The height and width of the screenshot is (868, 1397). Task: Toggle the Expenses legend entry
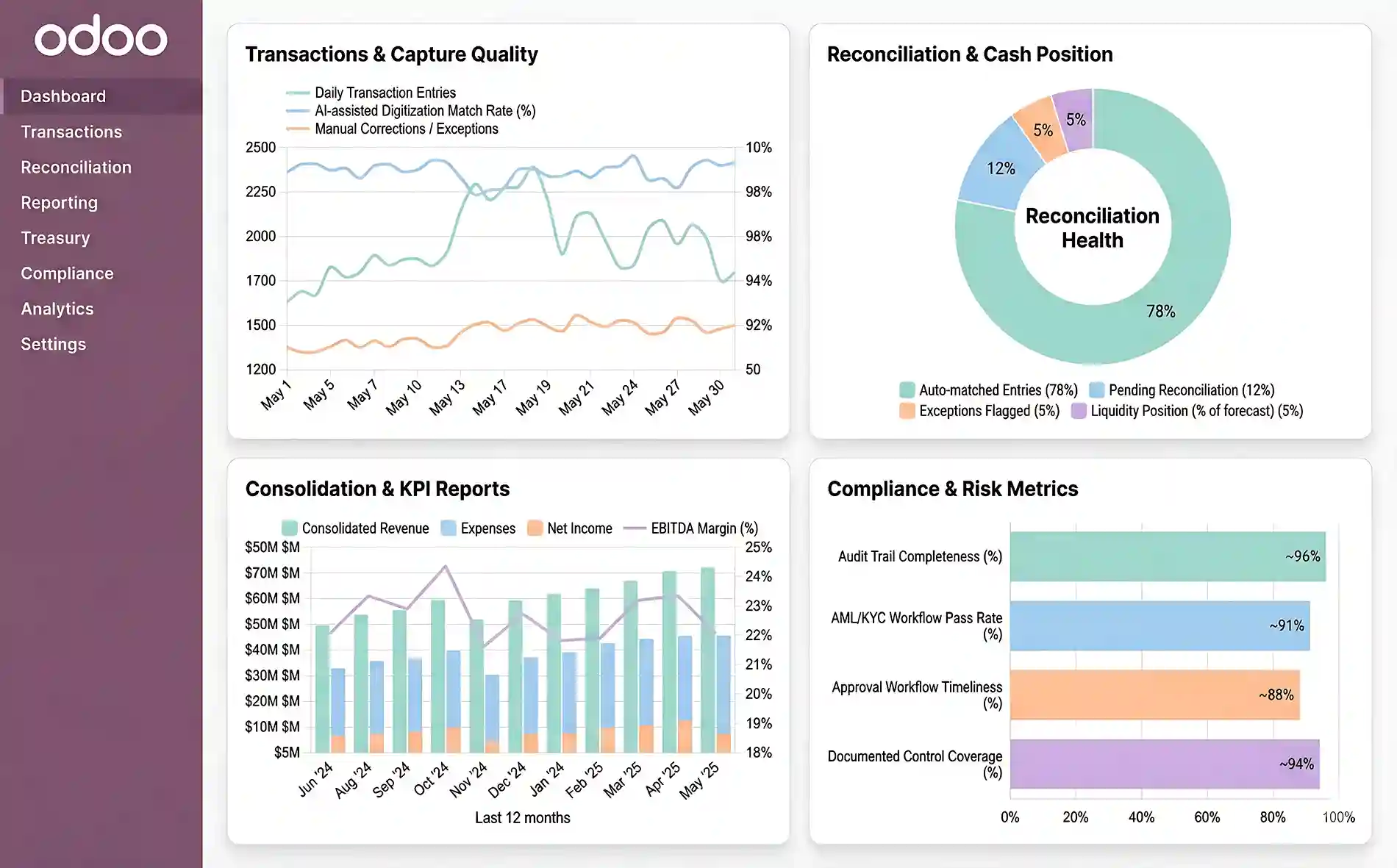[487, 528]
